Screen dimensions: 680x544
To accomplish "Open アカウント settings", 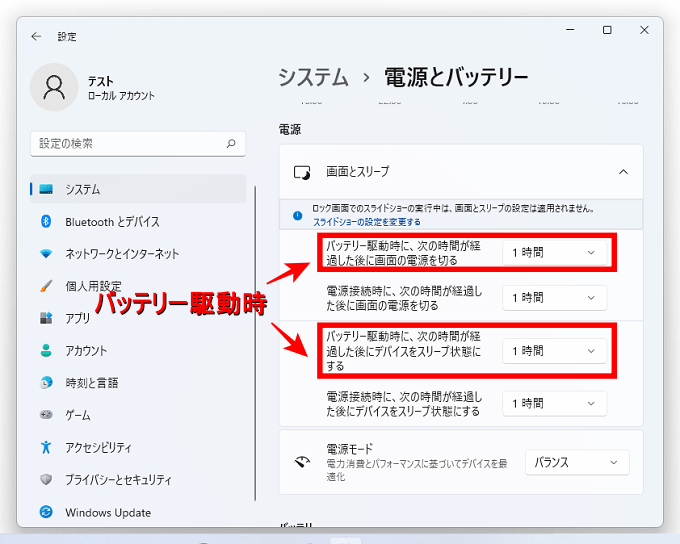I will pyautogui.click(x=138, y=351).
